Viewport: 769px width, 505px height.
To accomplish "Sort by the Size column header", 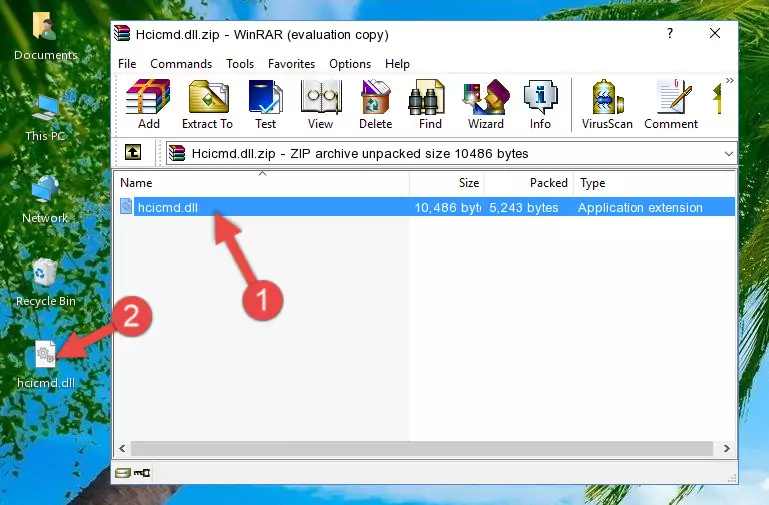I will coord(447,183).
